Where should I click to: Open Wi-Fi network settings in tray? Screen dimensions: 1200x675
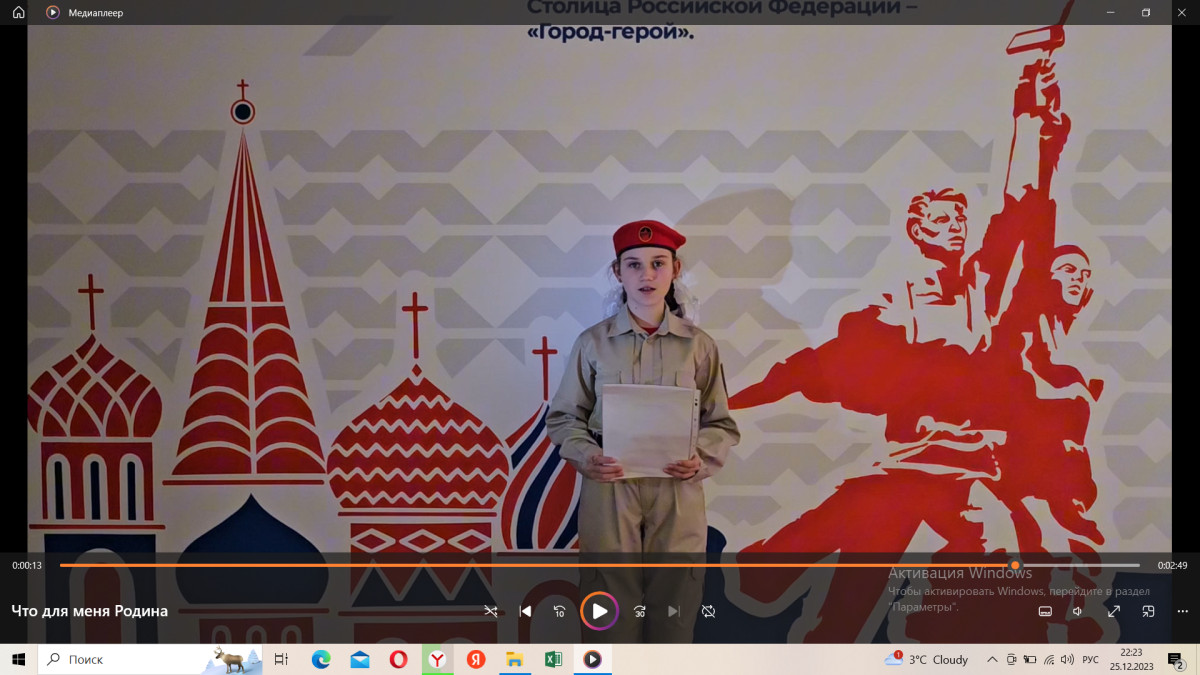pos(1049,660)
